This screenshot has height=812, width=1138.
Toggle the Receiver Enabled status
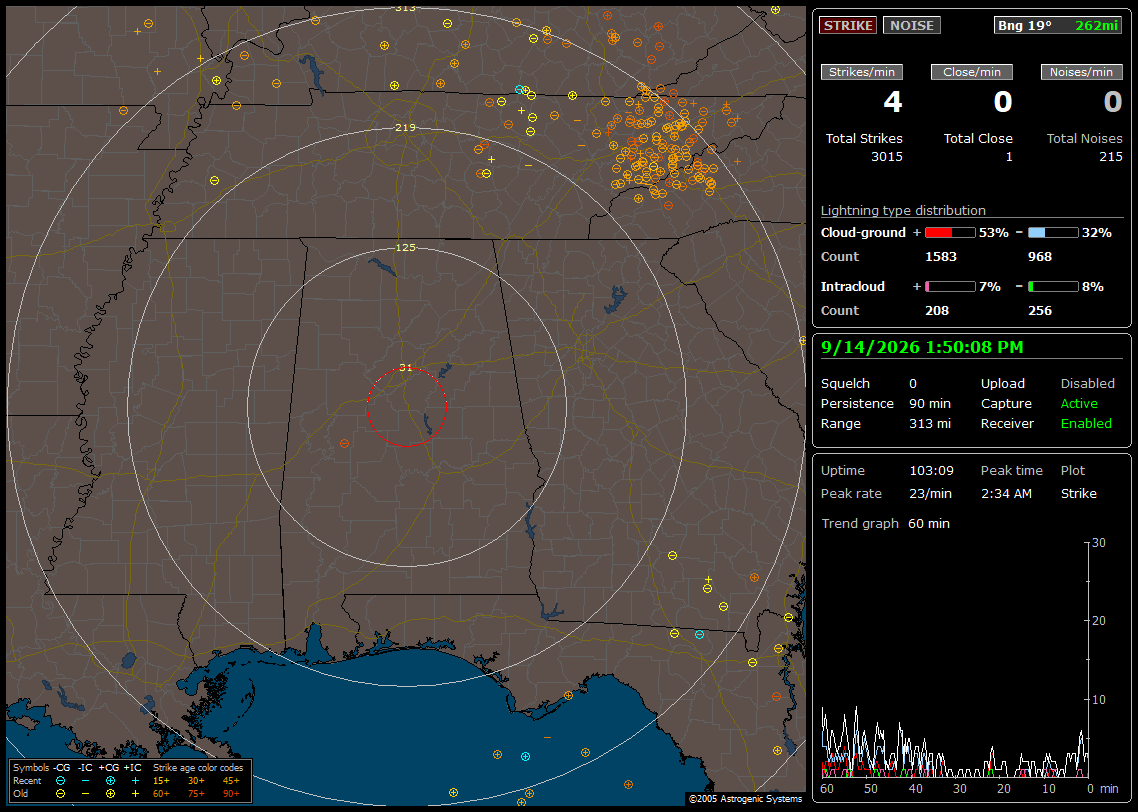pos(1086,424)
